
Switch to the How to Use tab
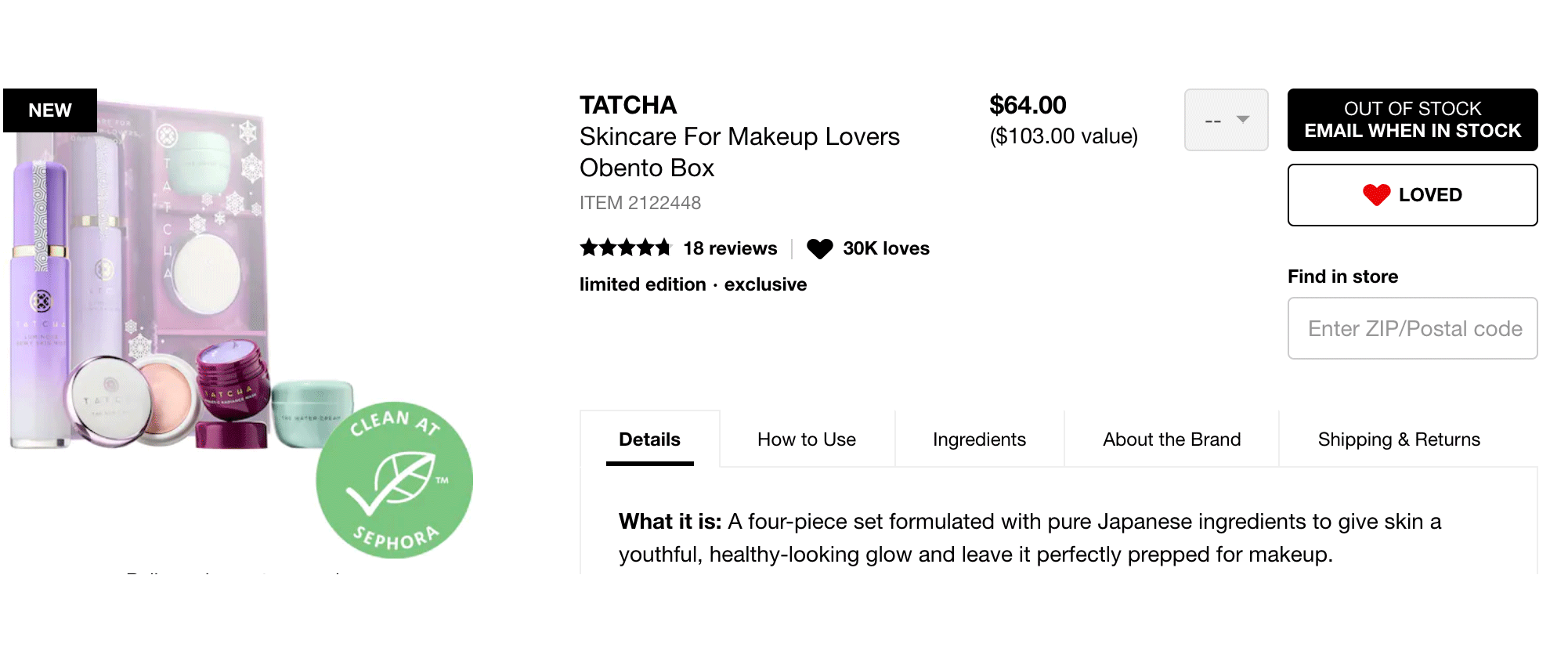[807, 439]
